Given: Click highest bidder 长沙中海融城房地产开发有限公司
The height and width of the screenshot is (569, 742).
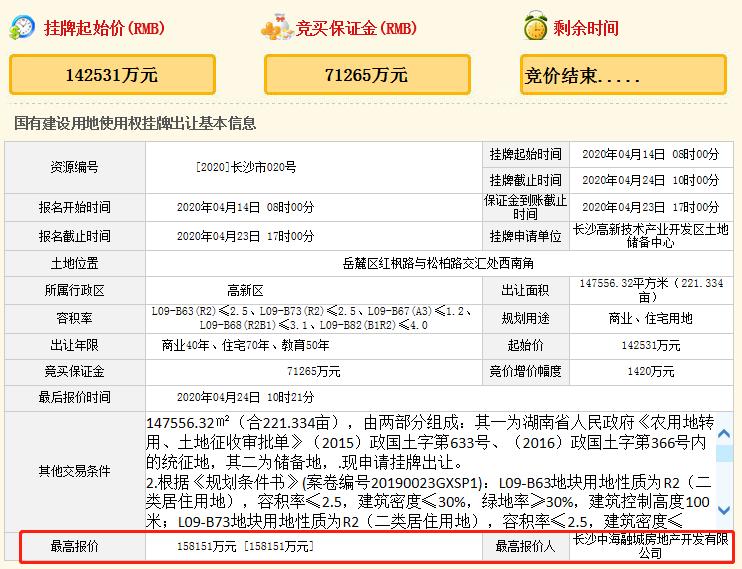Looking at the screenshot, I should [x=651, y=546].
